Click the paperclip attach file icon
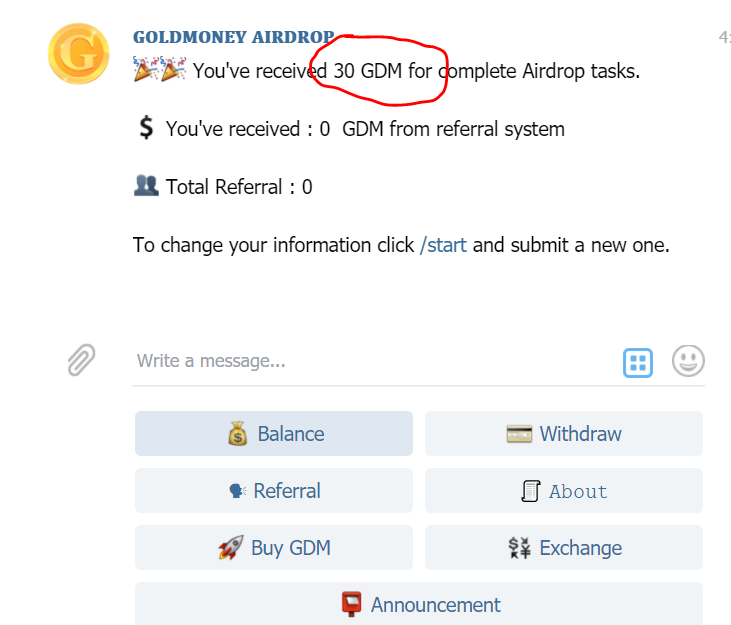The image size is (731, 625). coord(82,359)
